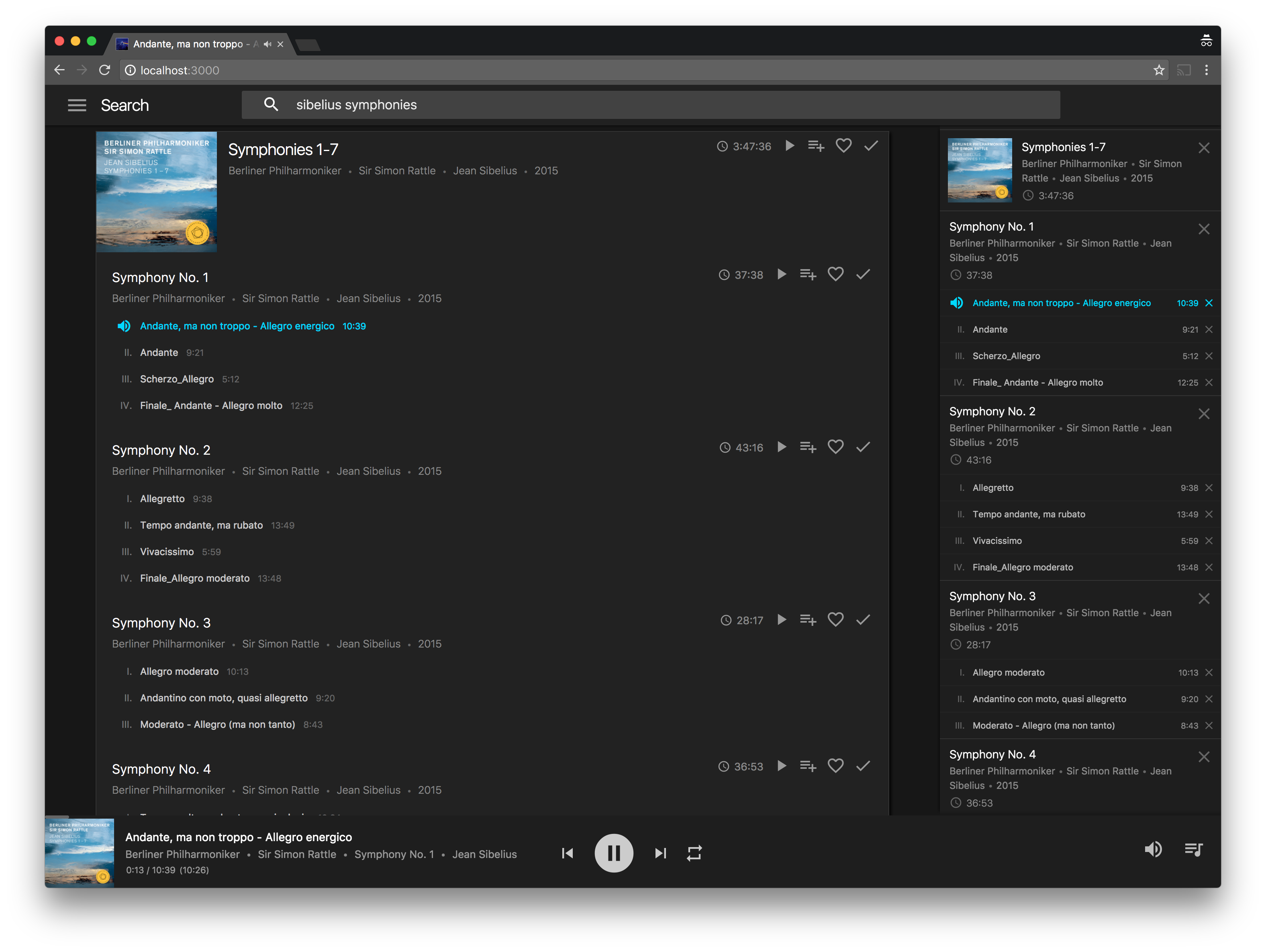Add Symphony No. 1 to queue
The height and width of the screenshot is (952, 1266).
click(808, 275)
